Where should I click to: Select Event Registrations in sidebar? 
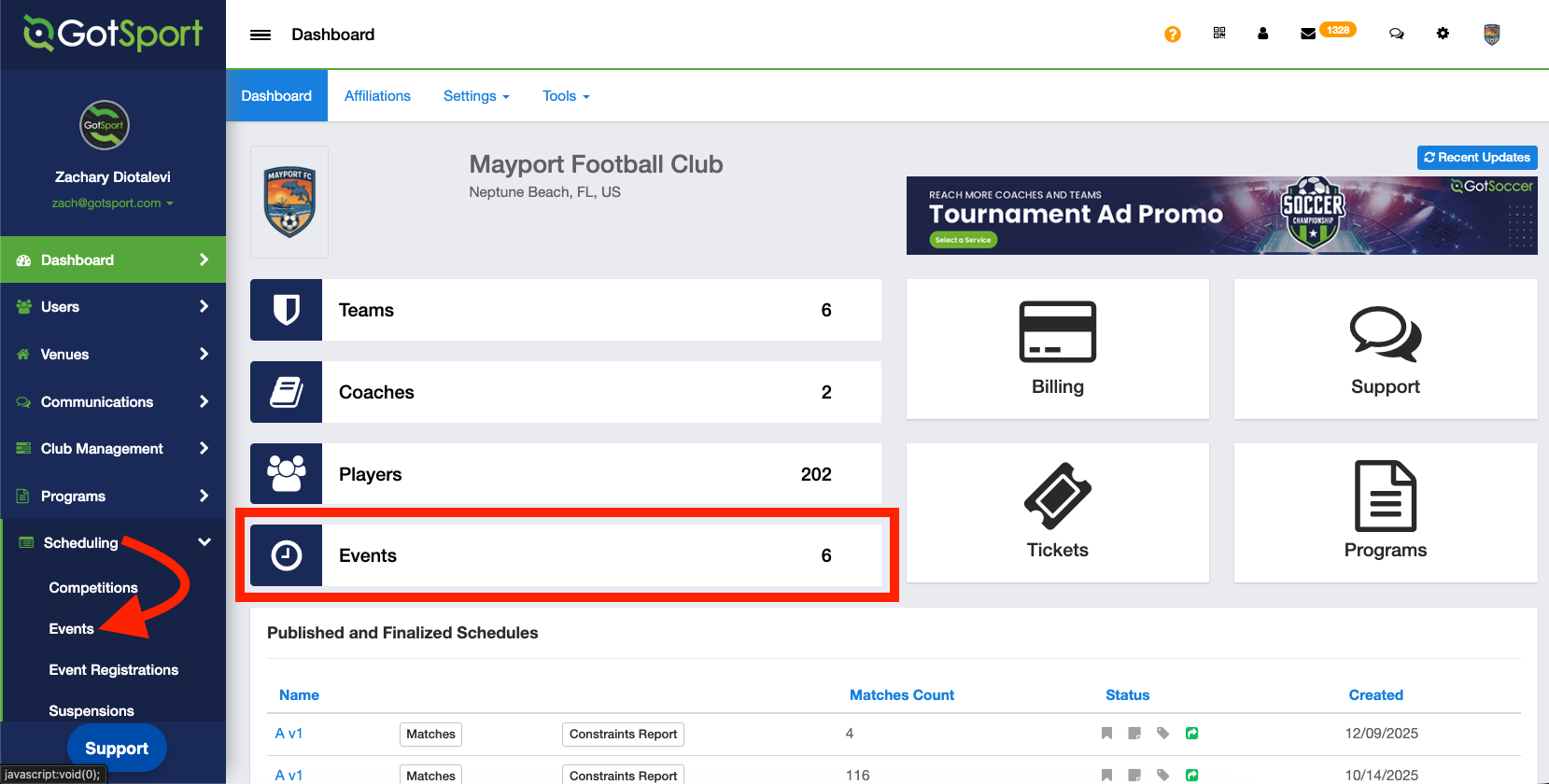114,670
